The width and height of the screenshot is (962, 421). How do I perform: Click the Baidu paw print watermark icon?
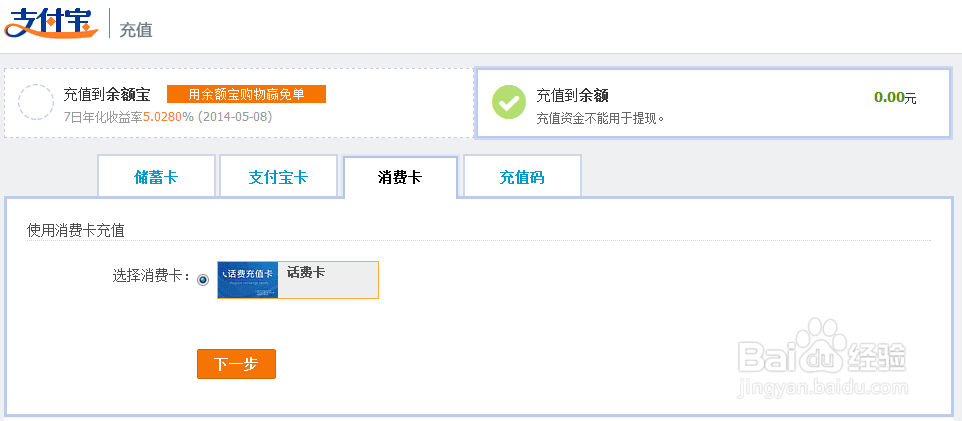point(829,342)
